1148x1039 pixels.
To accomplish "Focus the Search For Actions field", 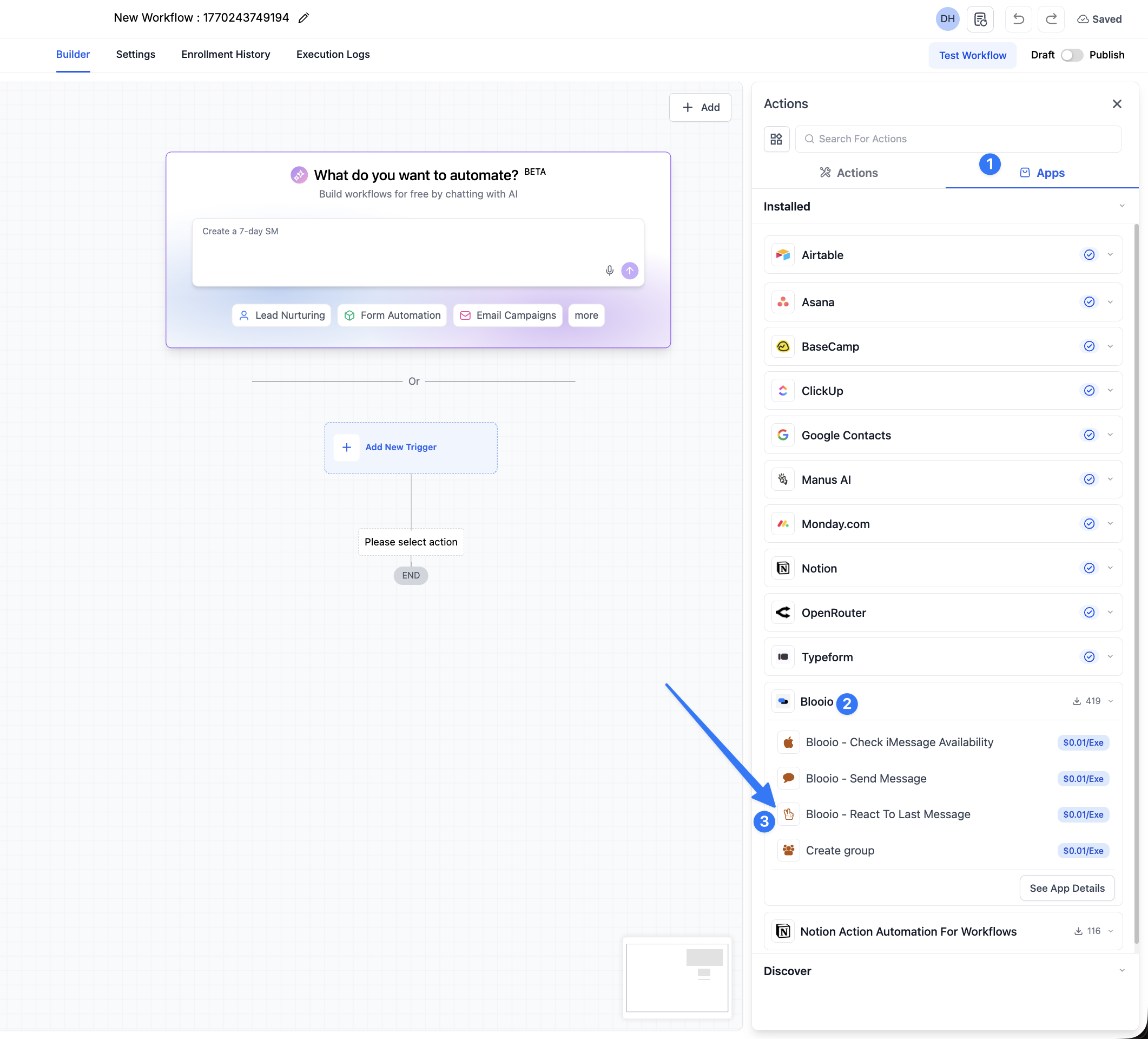I will coord(958,139).
